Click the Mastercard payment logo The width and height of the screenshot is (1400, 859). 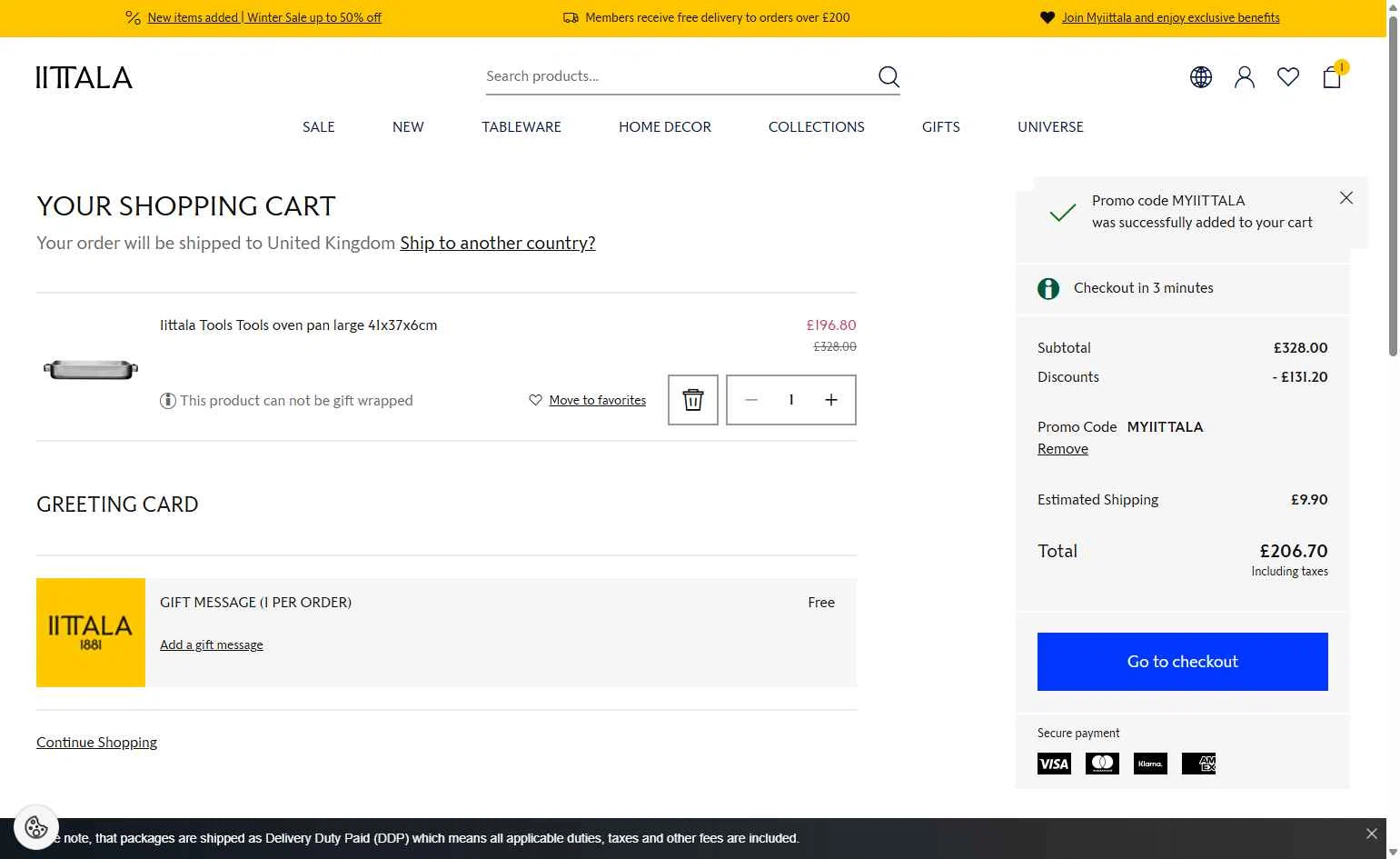1102,764
